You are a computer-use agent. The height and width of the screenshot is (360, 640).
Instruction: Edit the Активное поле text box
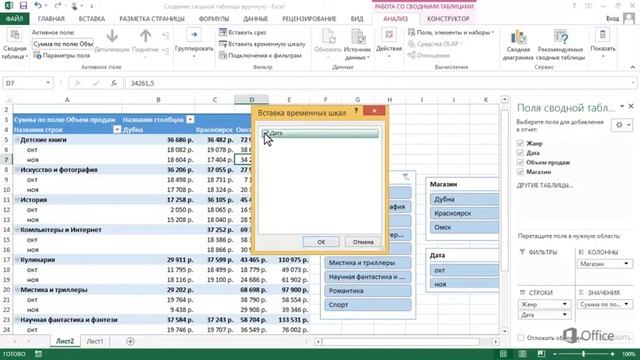pyautogui.click(x=63, y=44)
